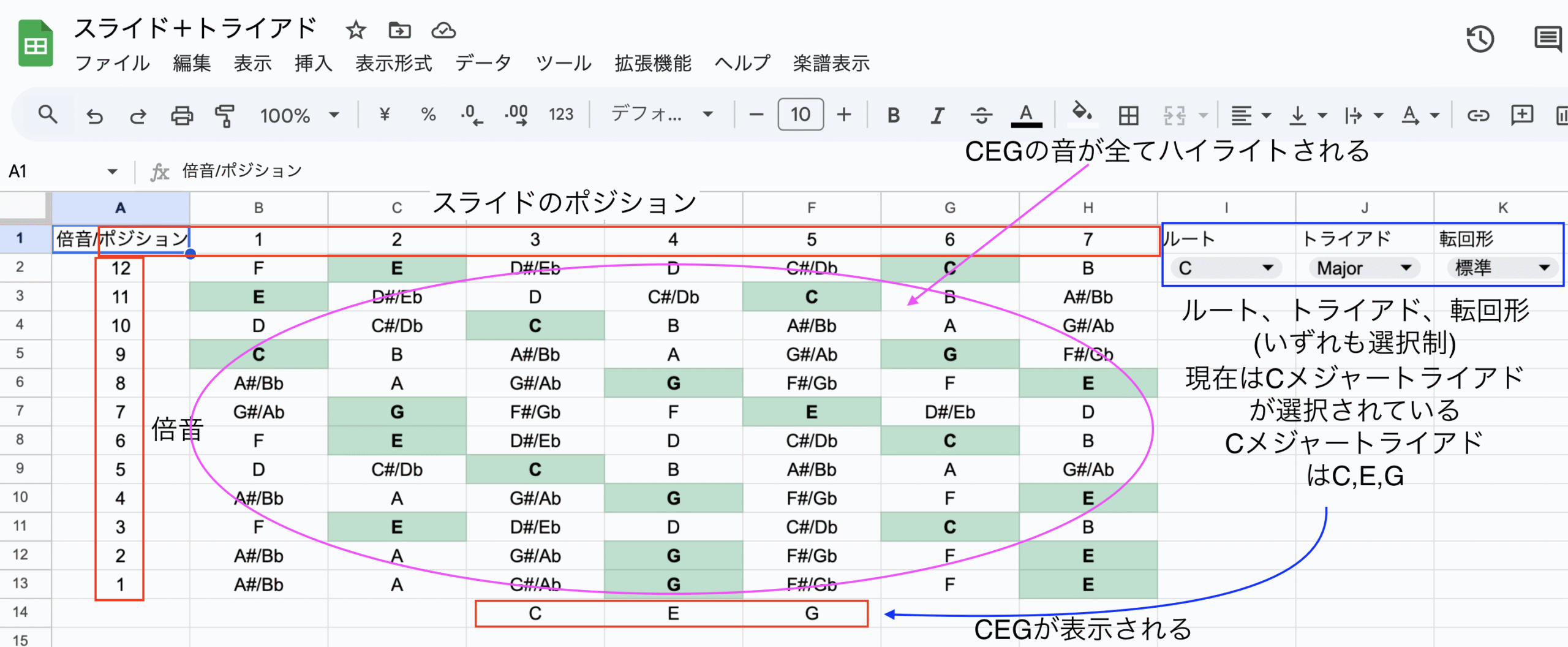Toggle italic formatting
The image size is (1568, 647).
click(x=937, y=115)
